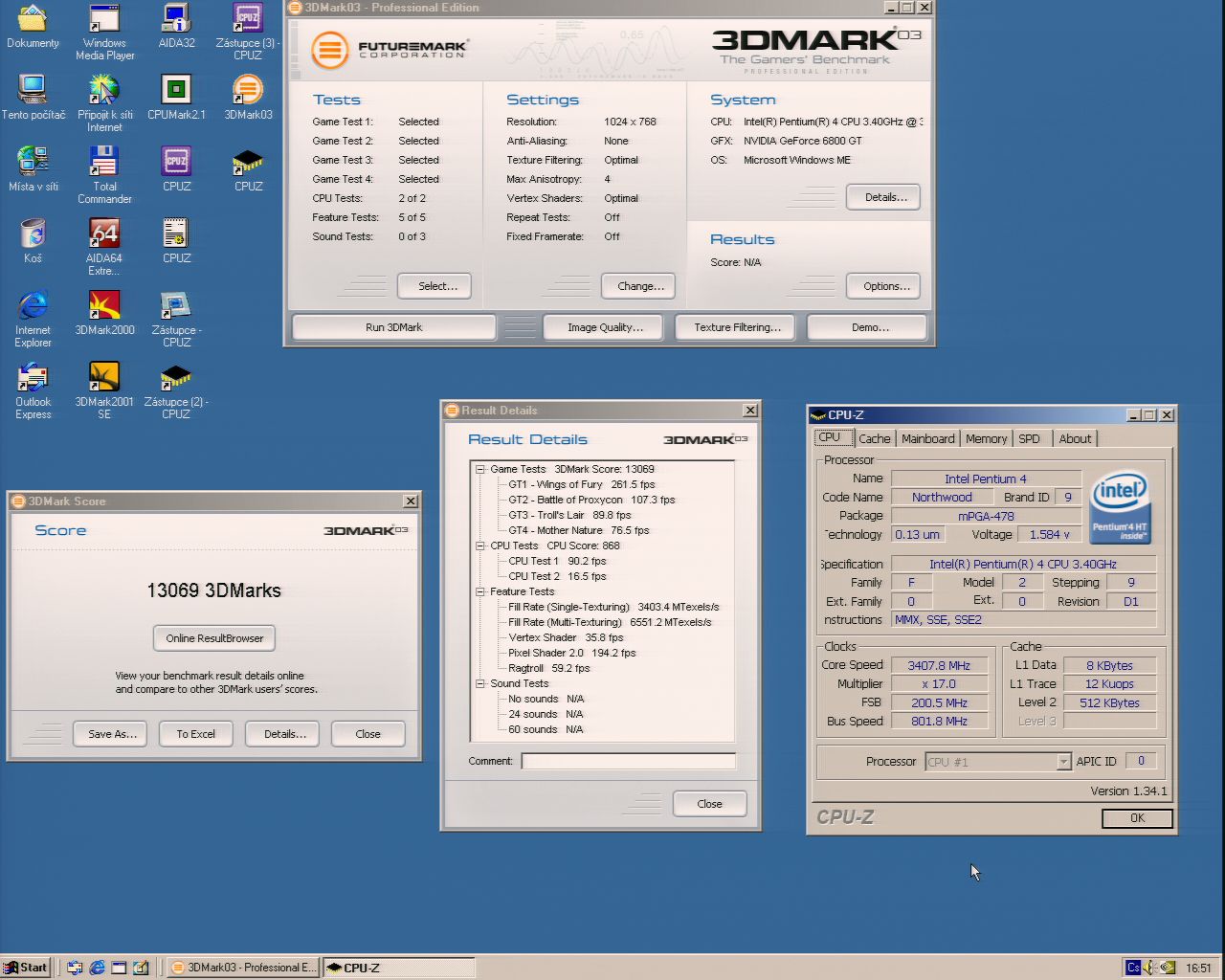The image size is (1225, 980).
Task: Click the Demo... button
Action: point(867,327)
